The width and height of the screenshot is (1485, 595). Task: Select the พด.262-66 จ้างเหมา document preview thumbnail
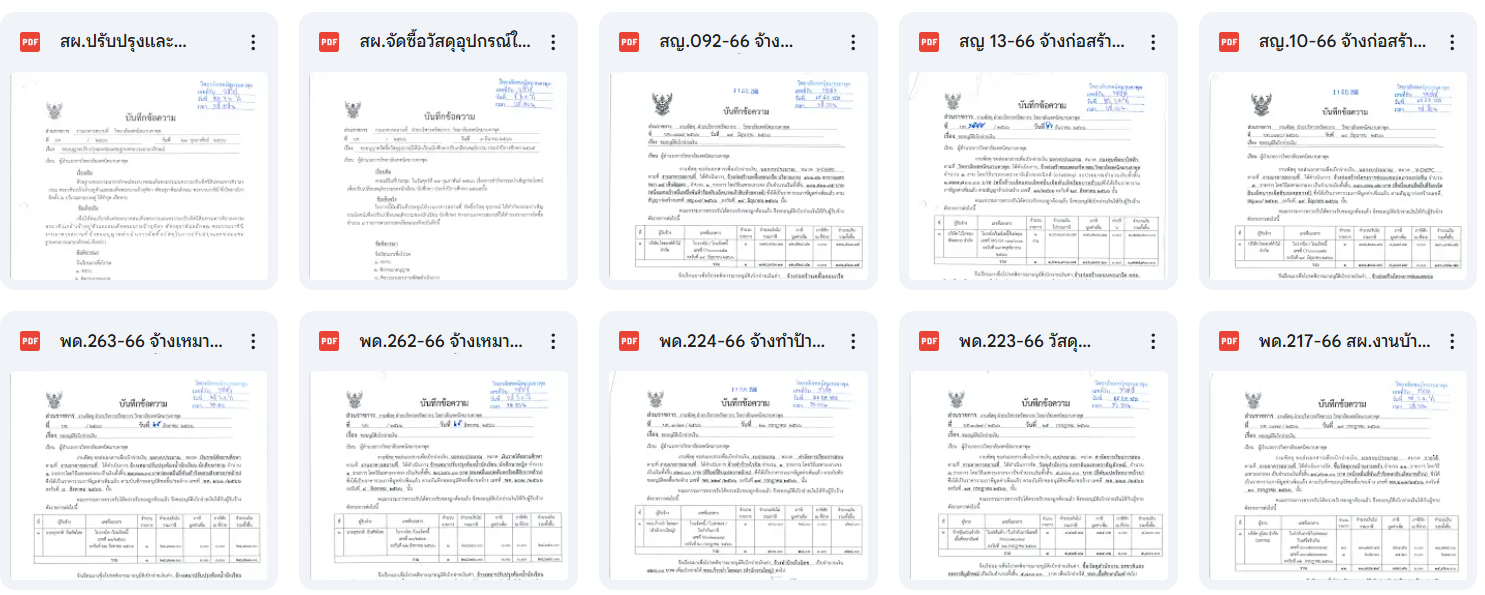pyautogui.click(x=439, y=476)
